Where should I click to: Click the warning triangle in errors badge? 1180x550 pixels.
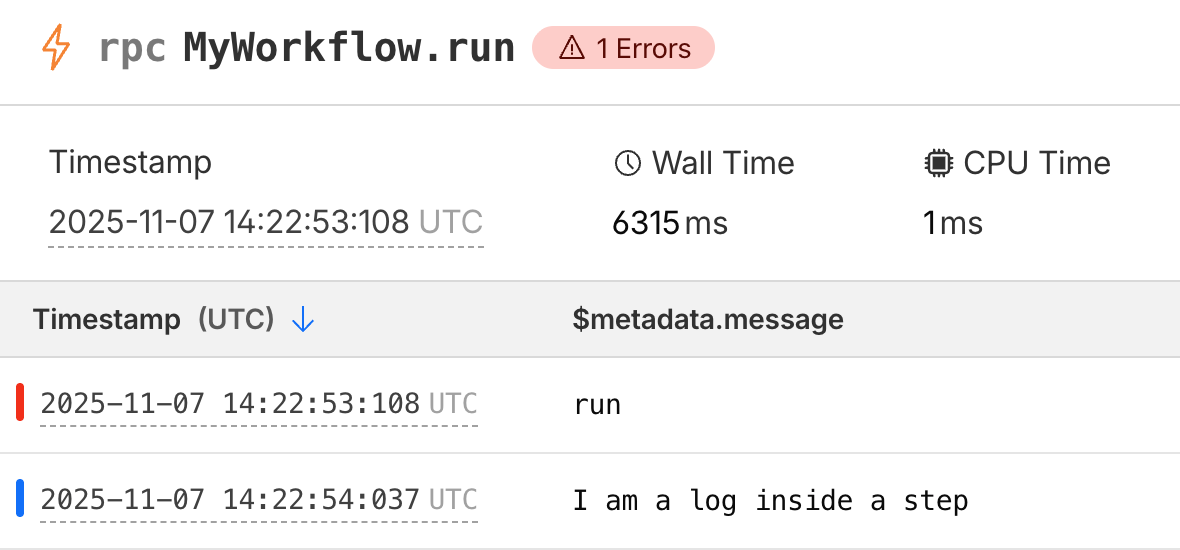click(571, 48)
